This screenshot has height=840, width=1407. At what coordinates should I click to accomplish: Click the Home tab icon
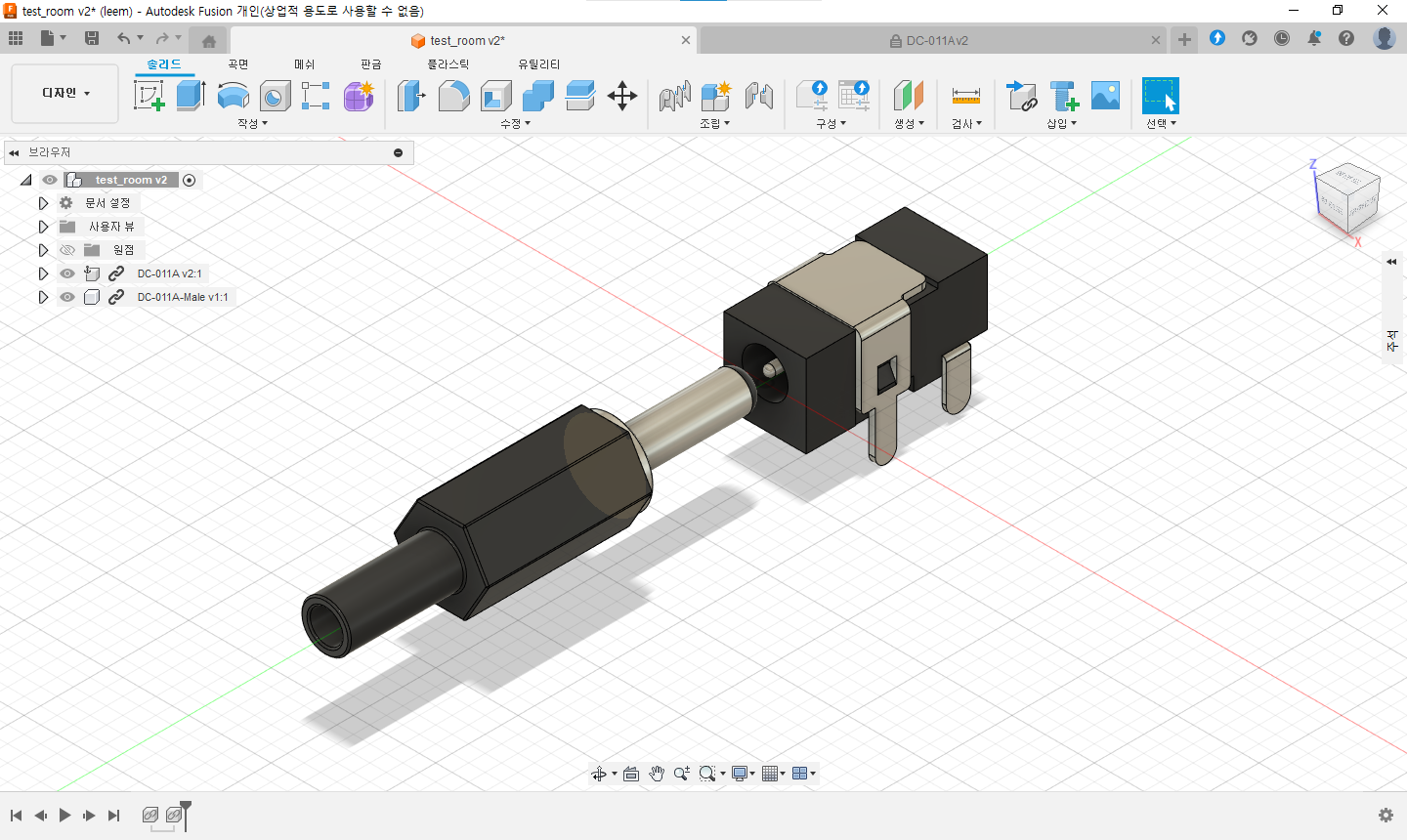pos(208,41)
